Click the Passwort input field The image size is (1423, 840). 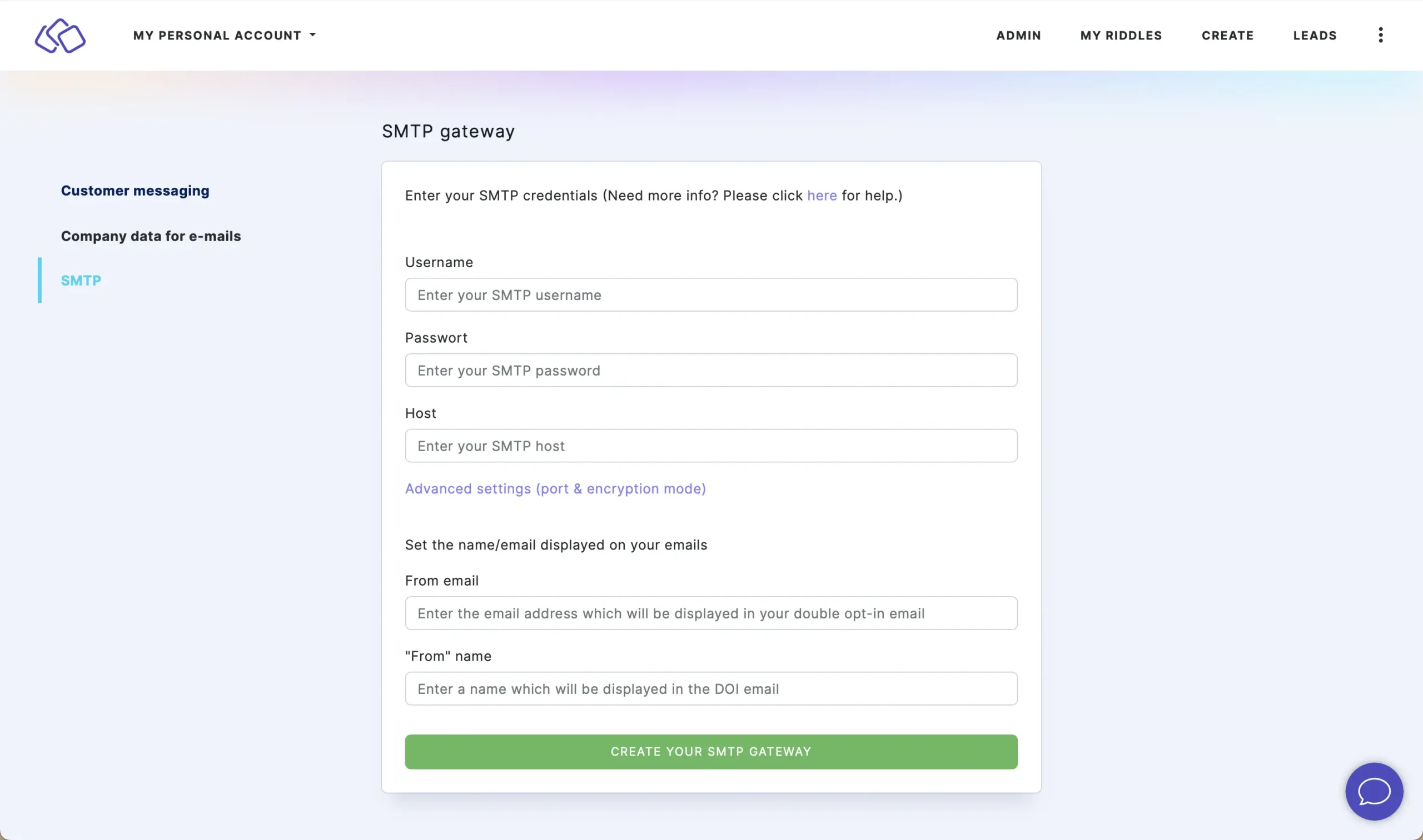pyautogui.click(x=711, y=370)
